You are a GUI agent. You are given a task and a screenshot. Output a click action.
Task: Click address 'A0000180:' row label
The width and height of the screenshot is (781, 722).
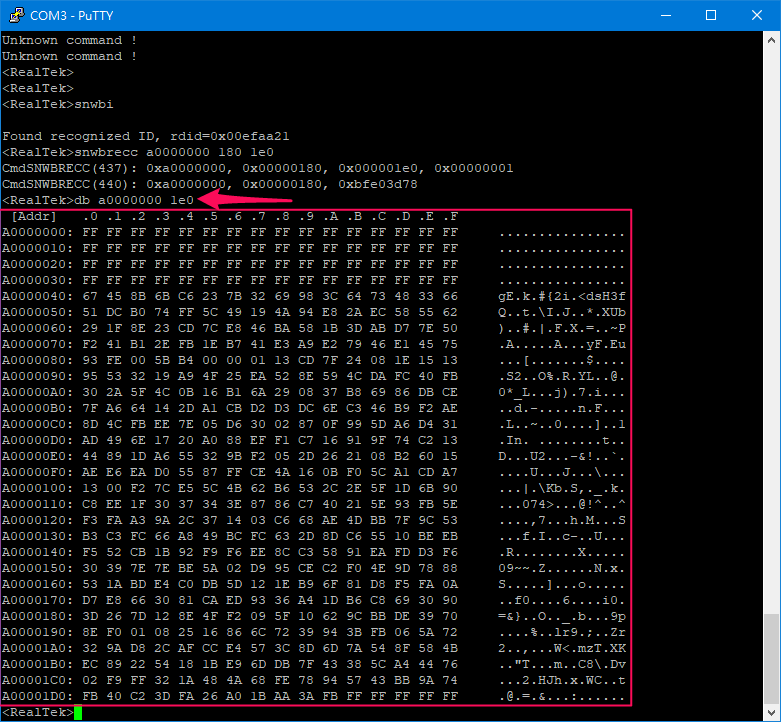pyautogui.click(x=37, y=616)
